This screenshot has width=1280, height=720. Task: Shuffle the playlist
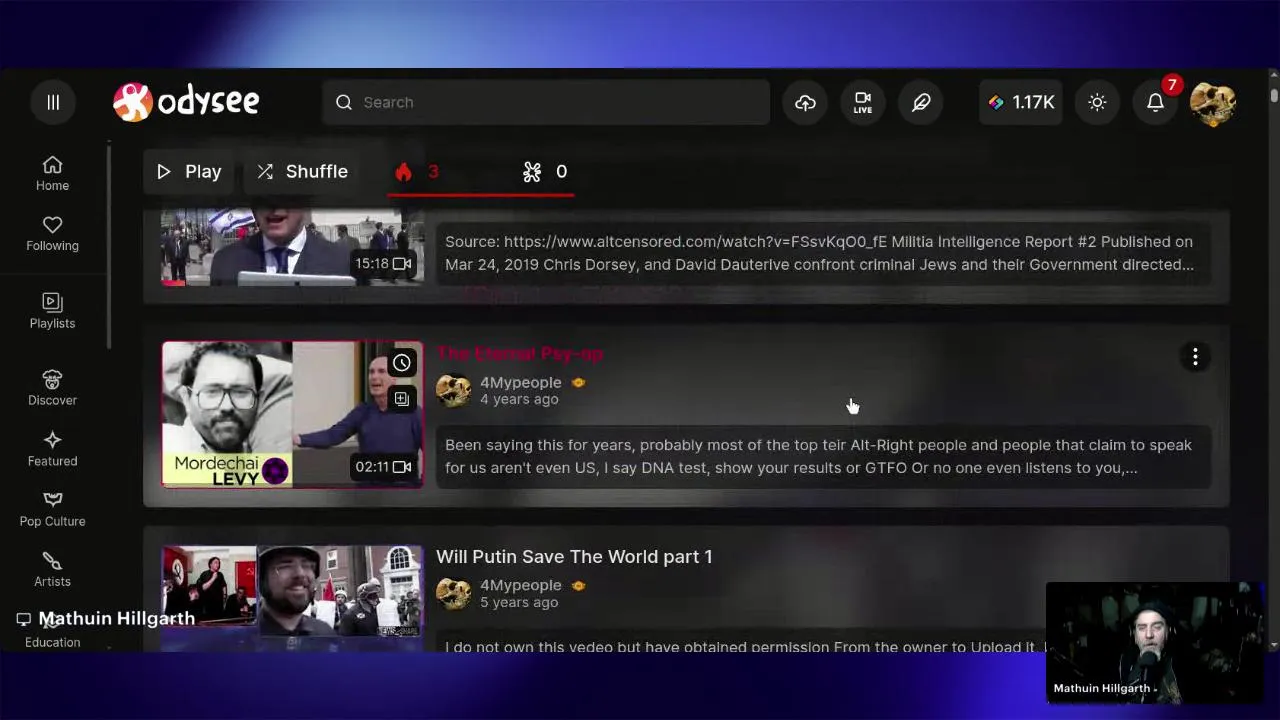click(x=302, y=172)
